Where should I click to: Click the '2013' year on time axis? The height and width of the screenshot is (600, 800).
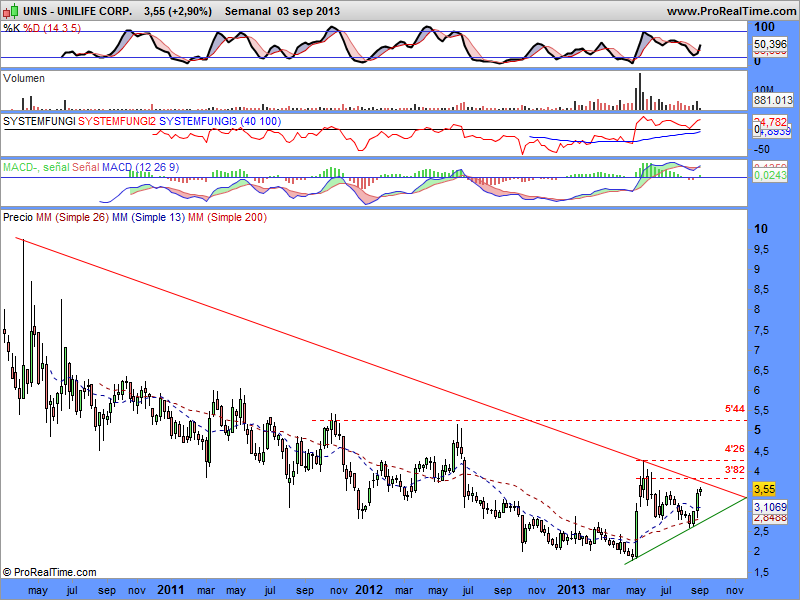click(x=570, y=590)
